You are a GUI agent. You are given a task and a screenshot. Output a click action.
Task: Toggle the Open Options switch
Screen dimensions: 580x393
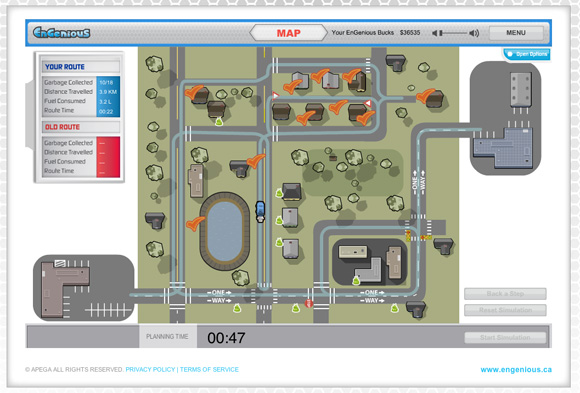(x=527, y=54)
